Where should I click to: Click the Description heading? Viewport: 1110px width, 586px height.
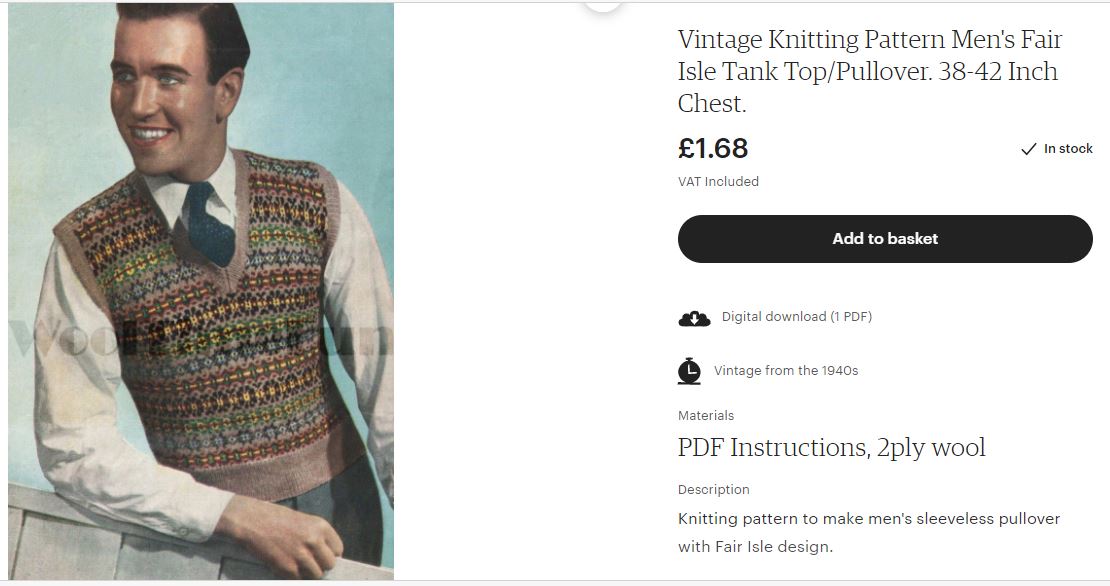(x=713, y=490)
